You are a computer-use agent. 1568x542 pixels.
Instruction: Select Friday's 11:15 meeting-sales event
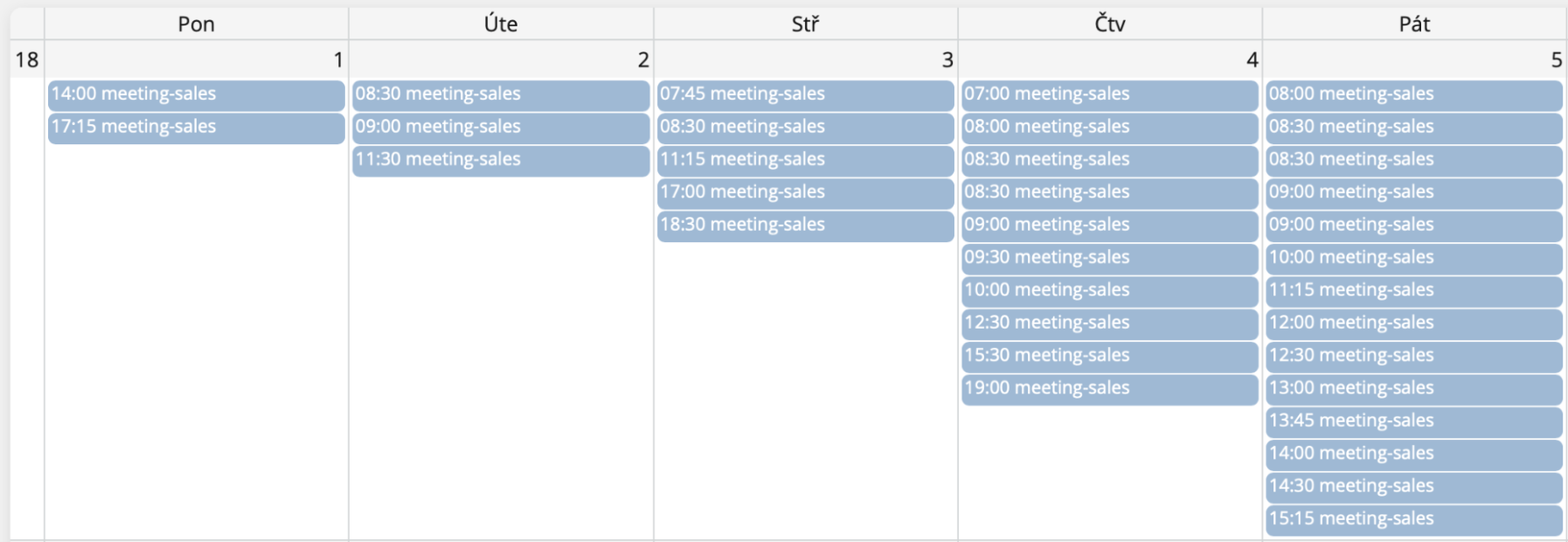(x=1412, y=290)
